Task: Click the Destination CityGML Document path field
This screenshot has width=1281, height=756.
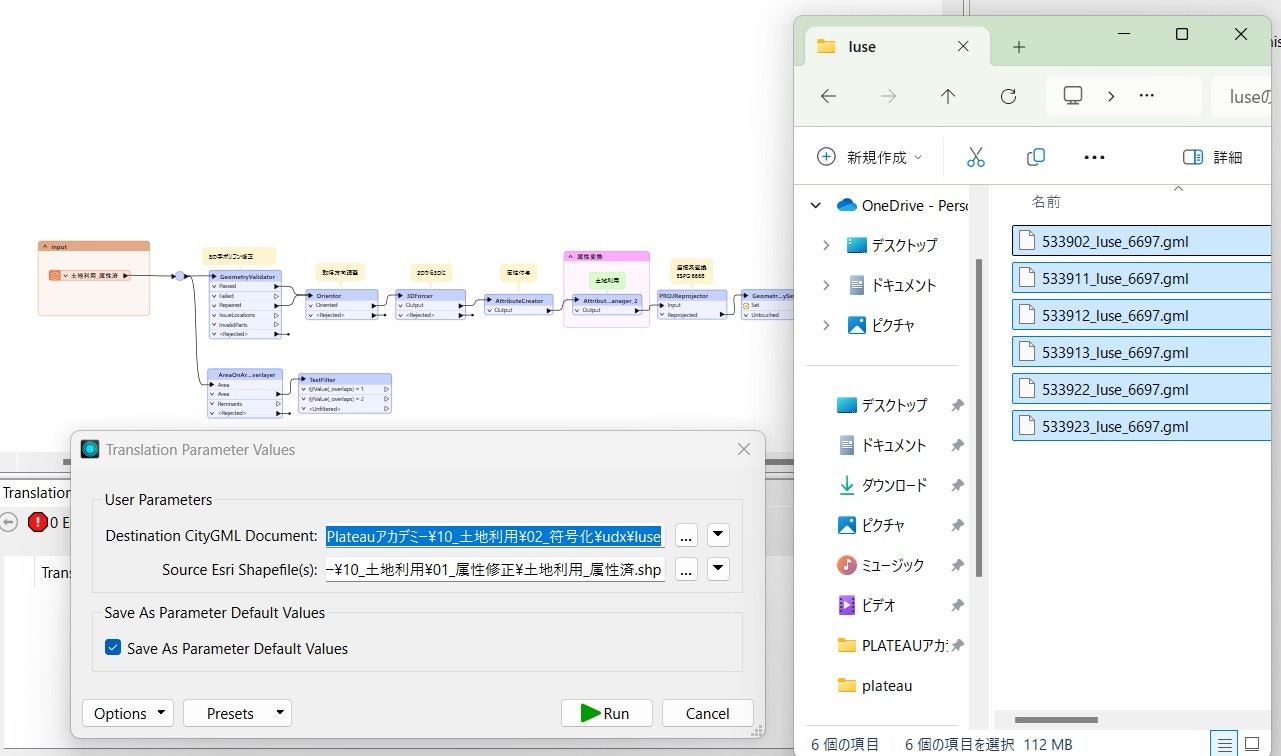Action: [x=494, y=537]
